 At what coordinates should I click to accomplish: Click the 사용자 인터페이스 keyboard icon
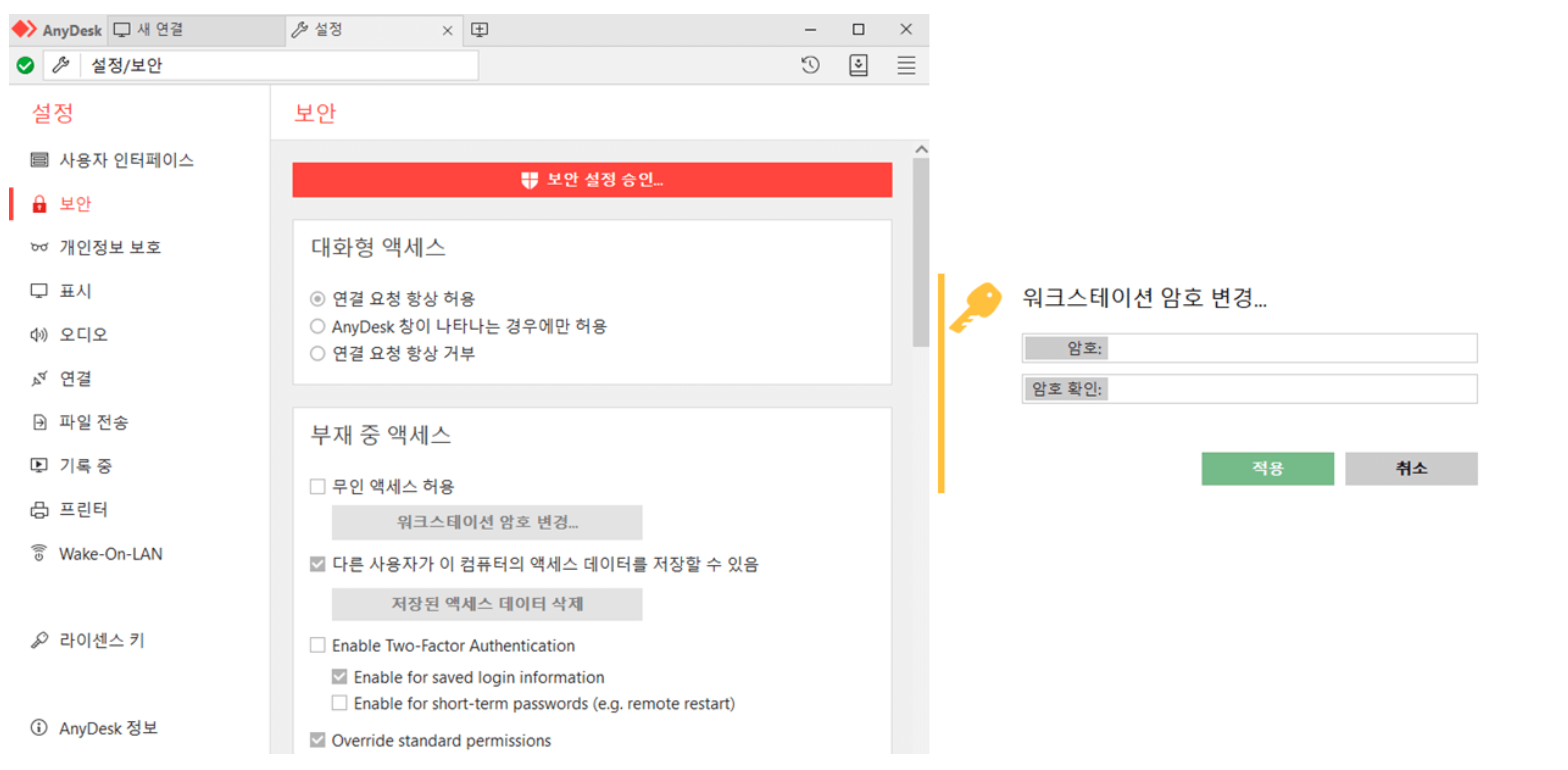coord(39,160)
